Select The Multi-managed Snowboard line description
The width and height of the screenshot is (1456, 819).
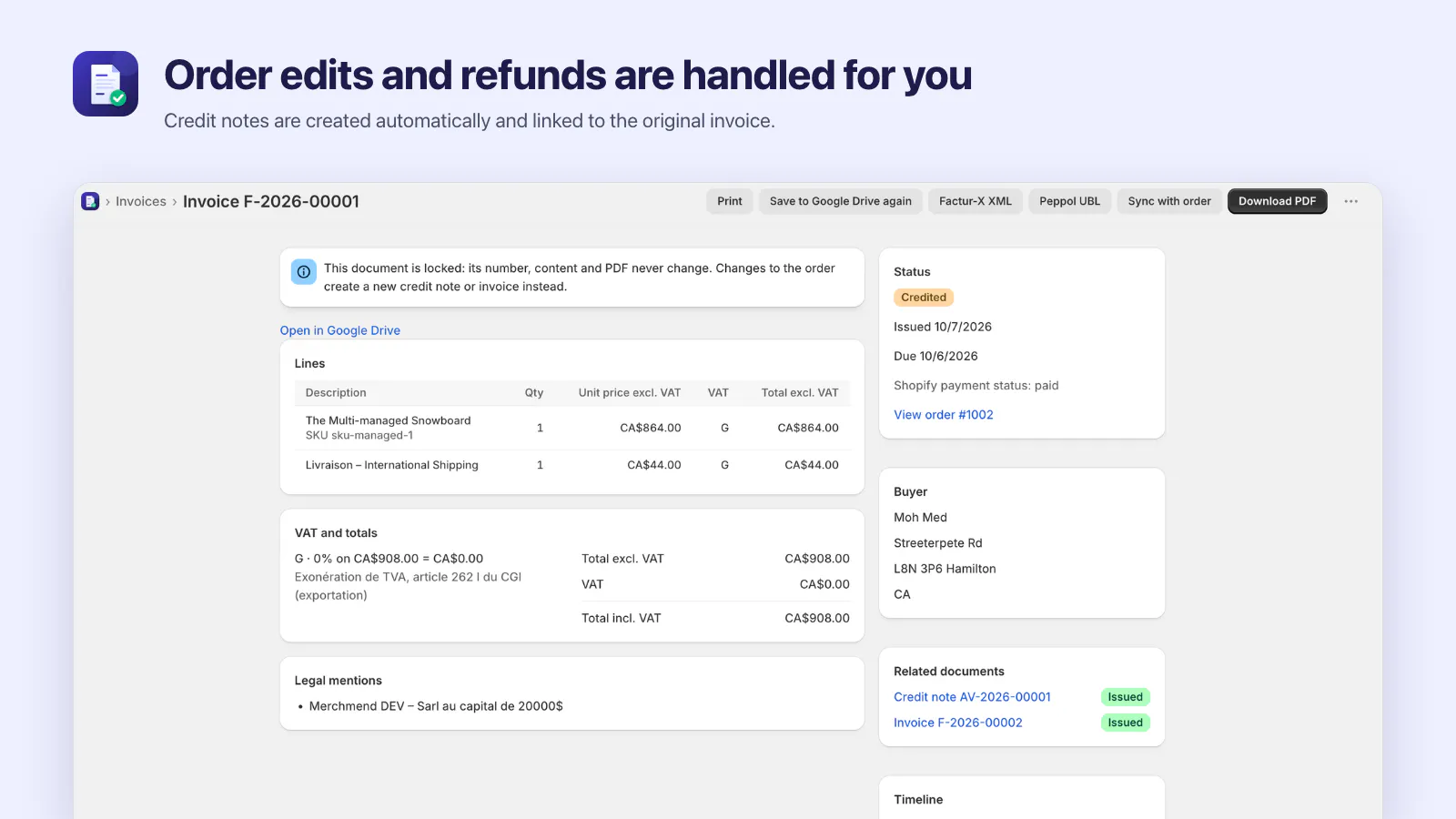point(389,420)
